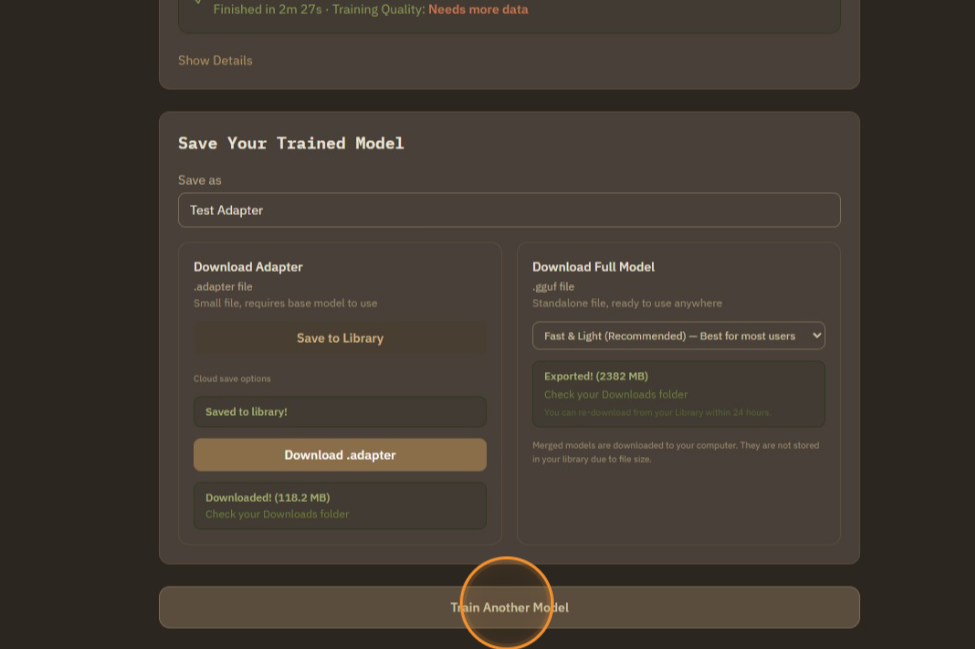This screenshot has width=975, height=649.
Task: Open the Fast & Light quality dropdown
Action: point(679,335)
